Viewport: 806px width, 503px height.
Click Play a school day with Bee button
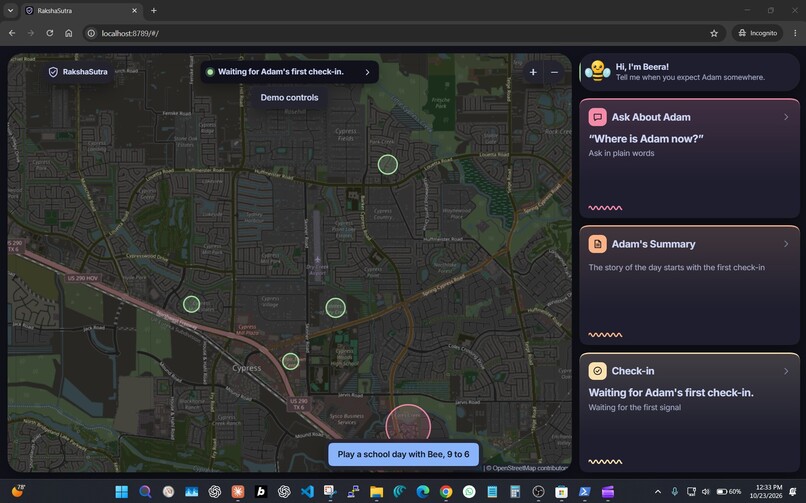[404, 454]
